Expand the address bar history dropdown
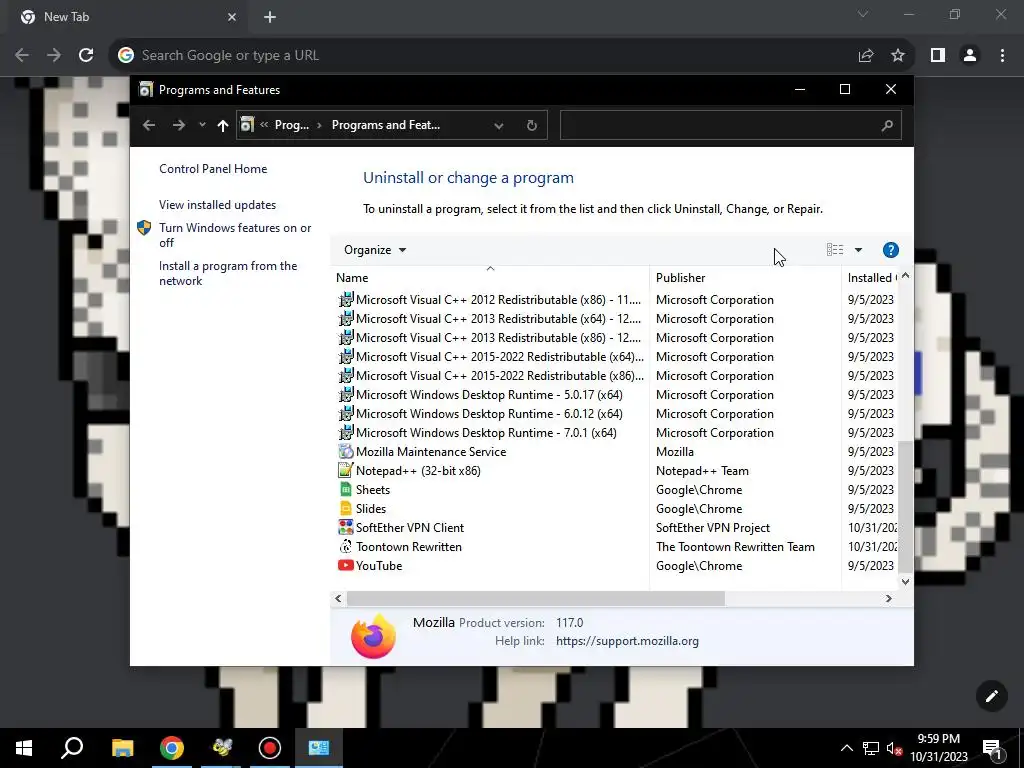The height and width of the screenshot is (768, 1024). [498, 125]
